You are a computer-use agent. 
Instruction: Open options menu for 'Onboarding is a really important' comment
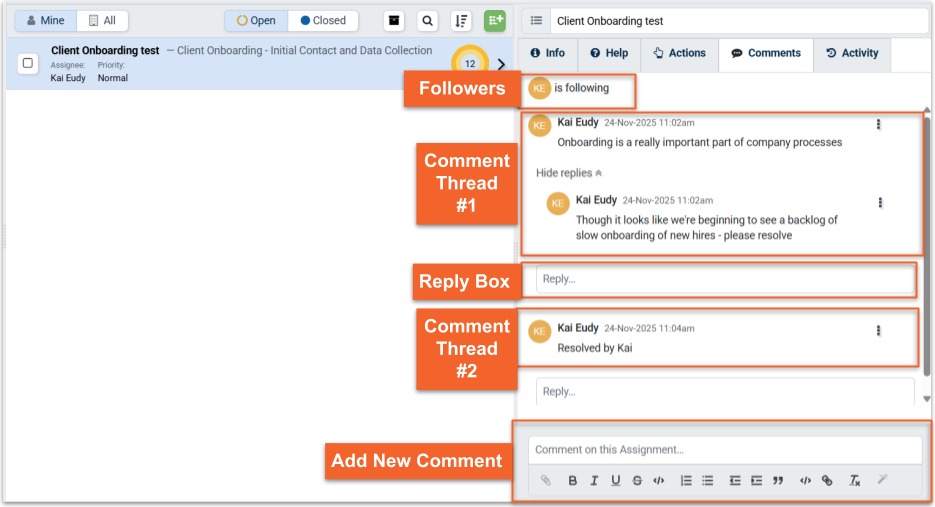pyautogui.click(x=878, y=124)
